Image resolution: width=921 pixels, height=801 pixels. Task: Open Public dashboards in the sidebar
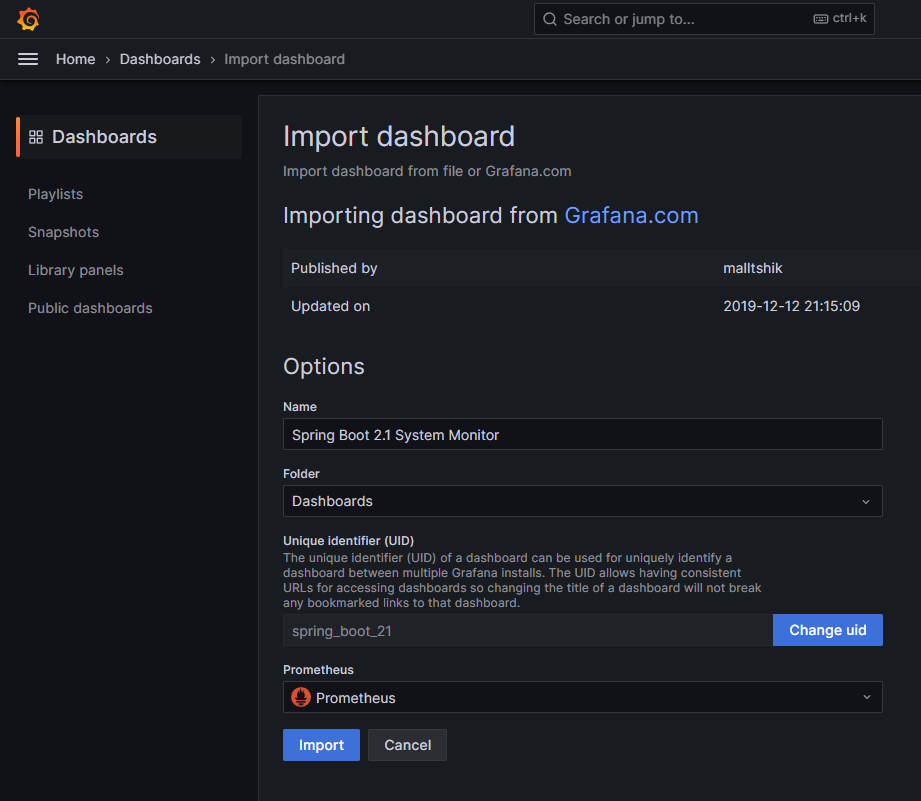coord(90,308)
